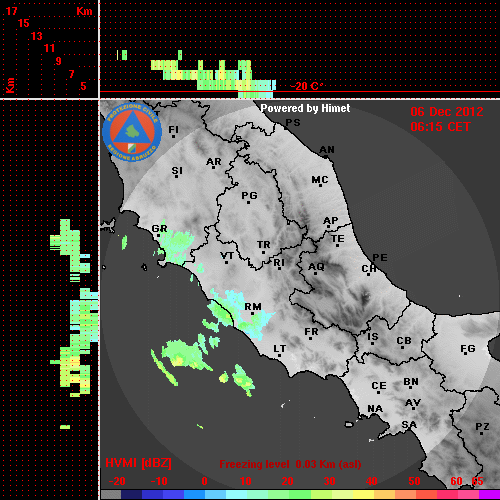Image resolution: width=500 pixels, height=500 pixels.
Task: Click the '11' km altitude label
Action: [49, 48]
